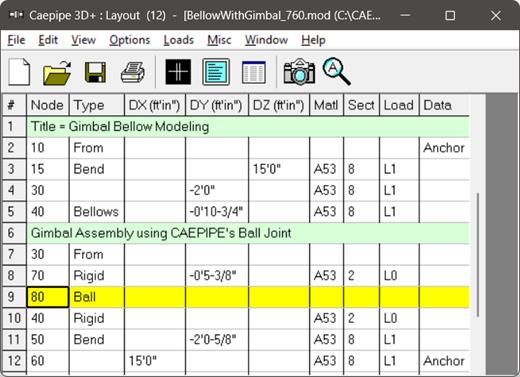
Task: Open the Misc menu
Action: pyautogui.click(x=219, y=40)
